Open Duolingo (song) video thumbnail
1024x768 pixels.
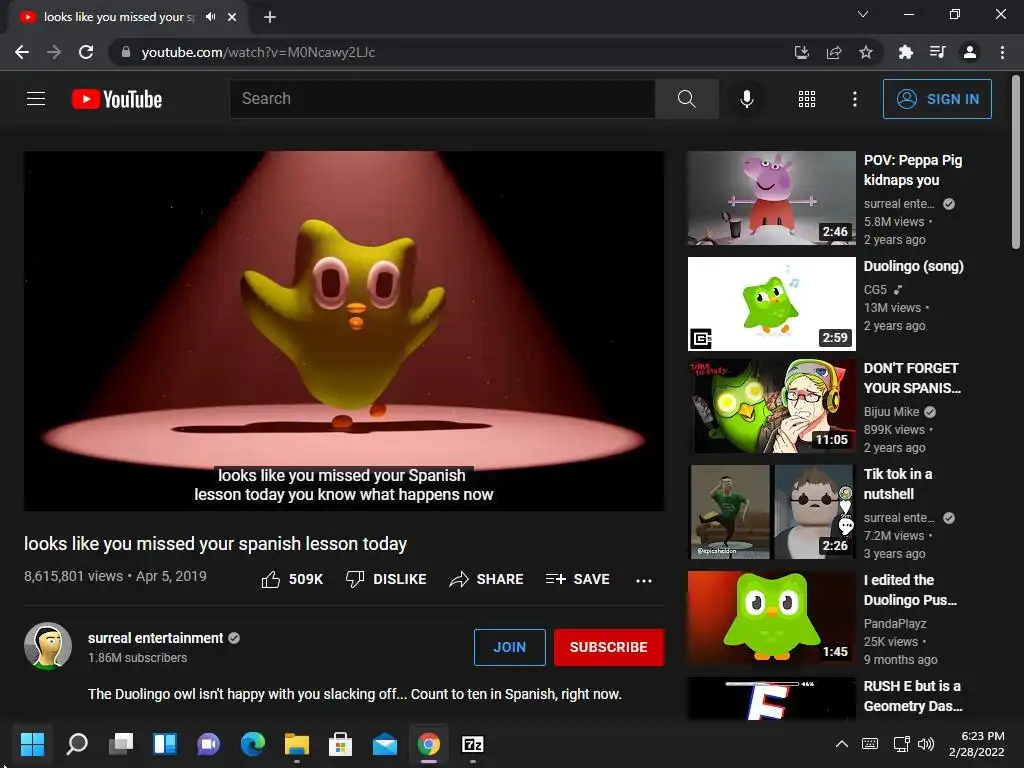pyautogui.click(x=771, y=304)
